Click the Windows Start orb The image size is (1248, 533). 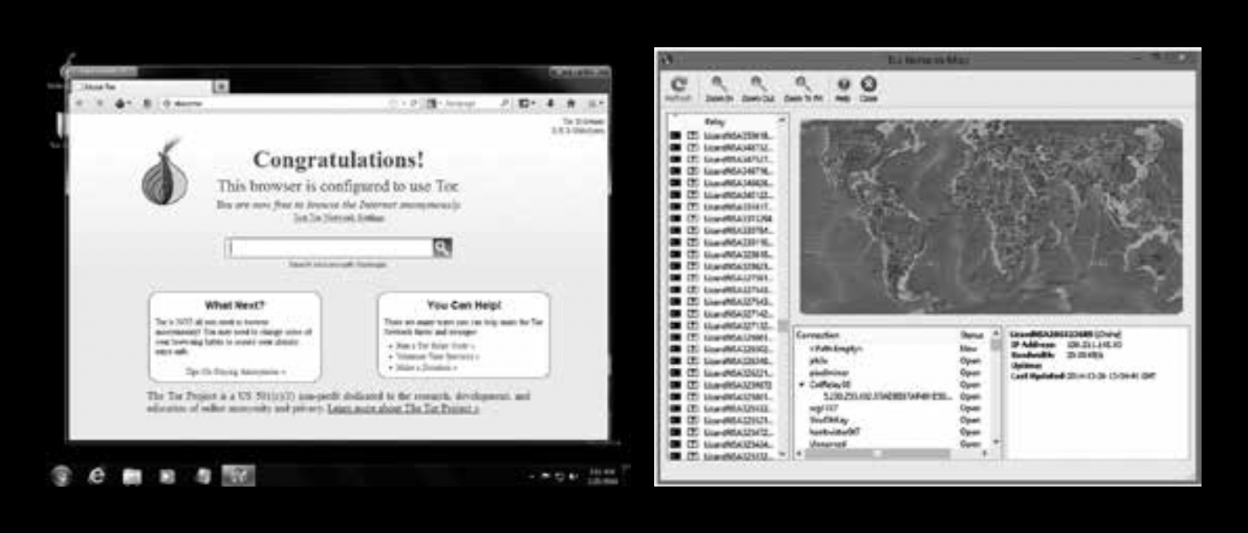click(x=62, y=476)
